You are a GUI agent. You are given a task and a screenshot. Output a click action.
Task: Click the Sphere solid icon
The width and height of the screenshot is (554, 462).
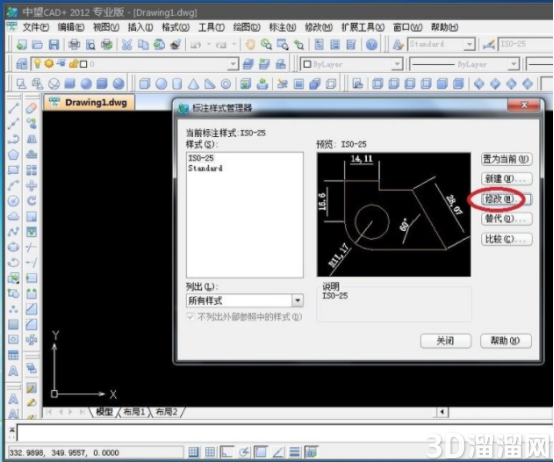pyautogui.click(x=161, y=84)
